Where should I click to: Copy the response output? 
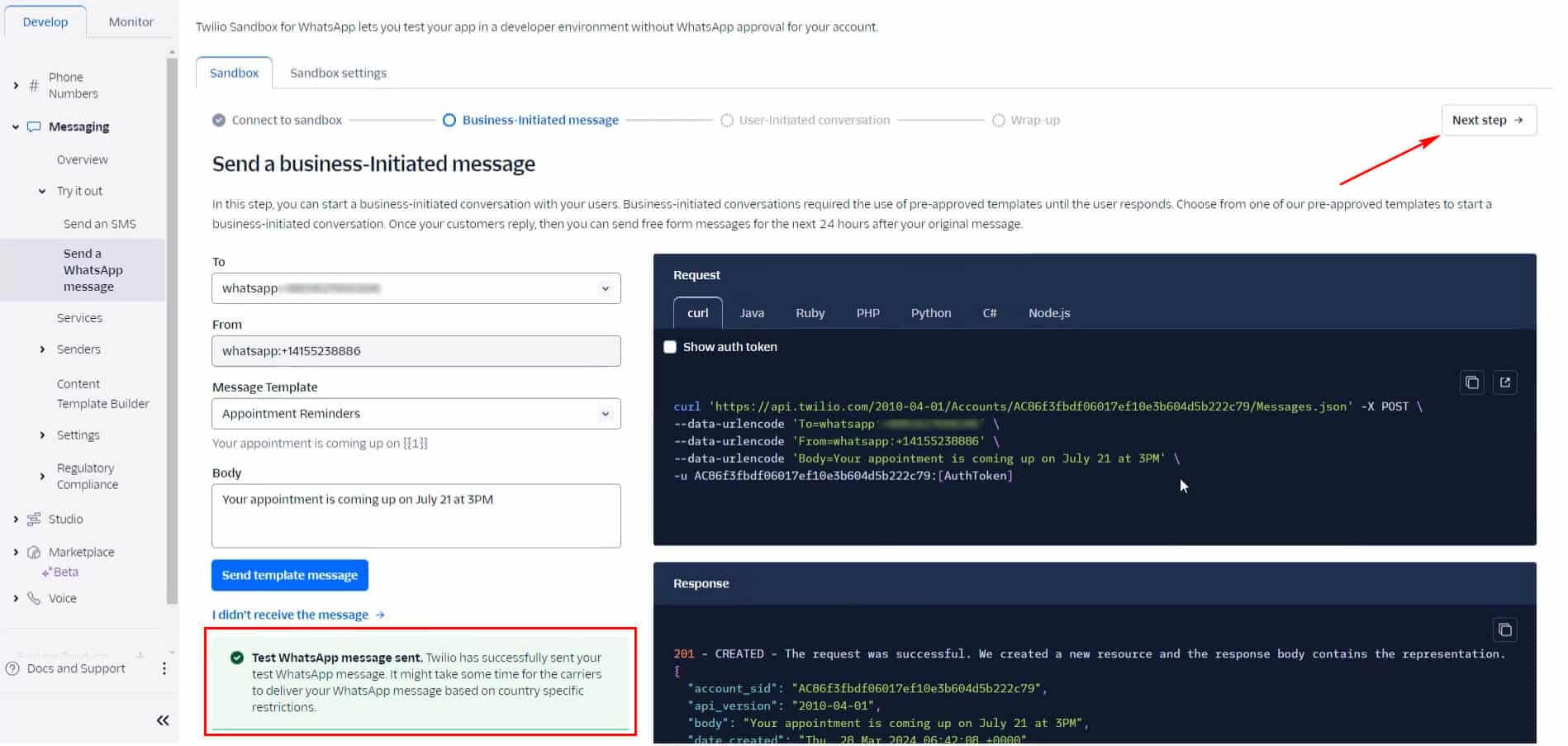pyautogui.click(x=1504, y=630)
